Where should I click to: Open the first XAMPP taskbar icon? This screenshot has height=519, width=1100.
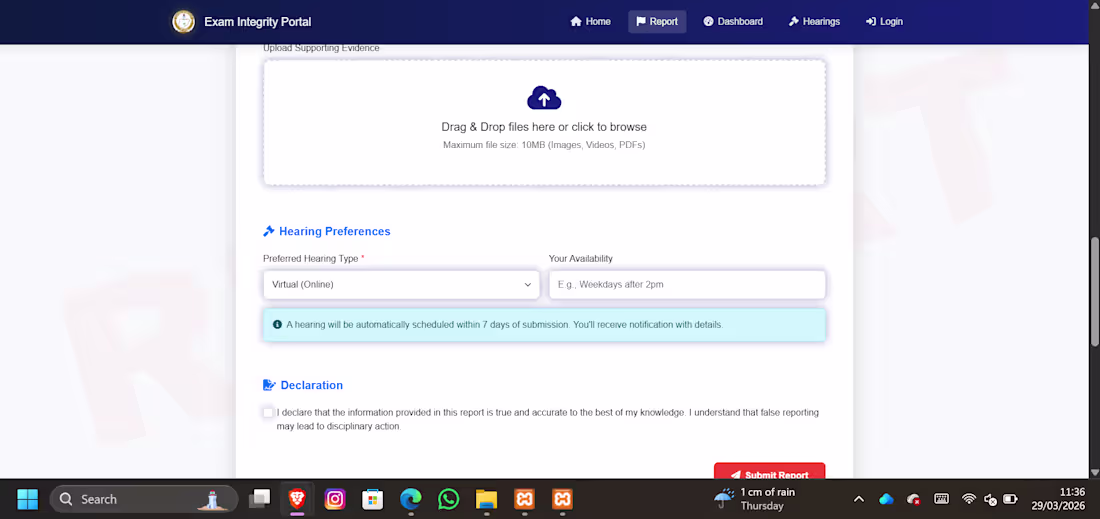click(525, 499)
